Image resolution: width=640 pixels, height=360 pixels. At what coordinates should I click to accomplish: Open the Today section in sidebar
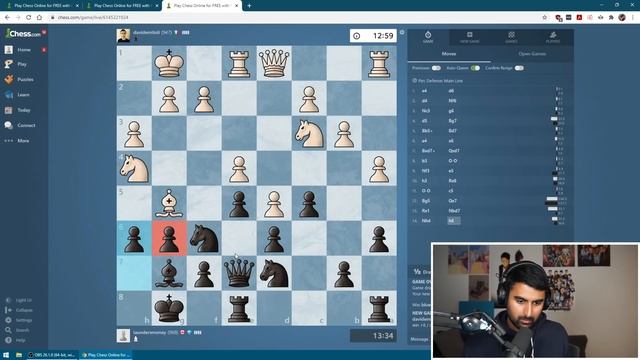(x=24, y=110)
